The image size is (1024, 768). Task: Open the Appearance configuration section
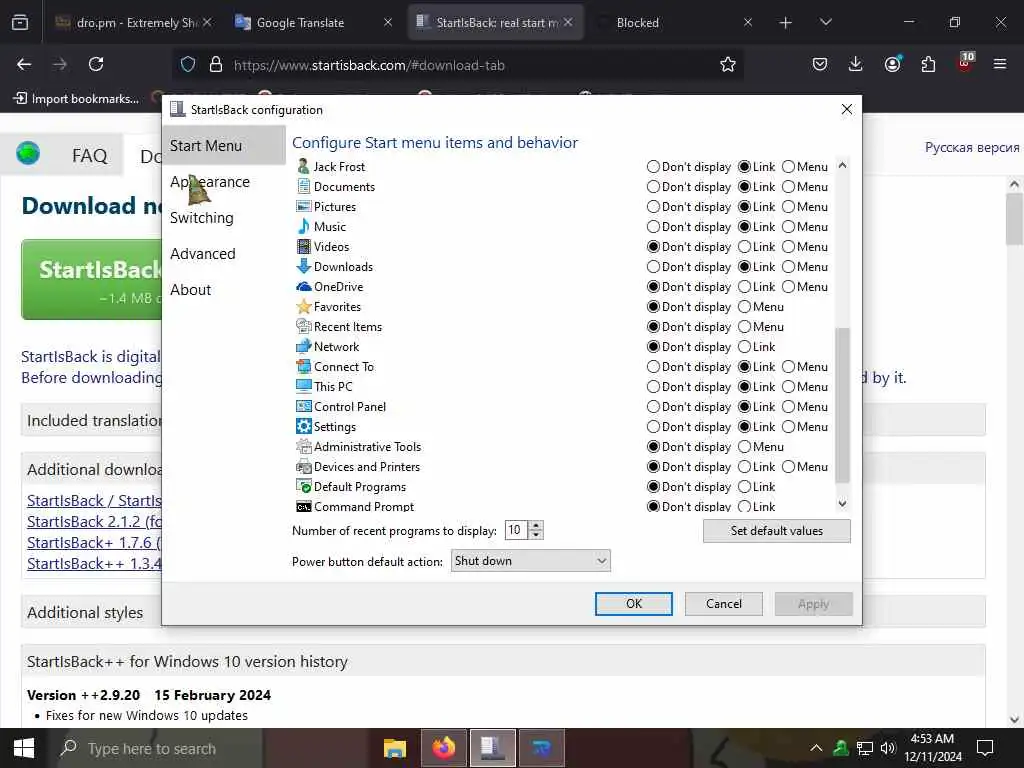223,182
